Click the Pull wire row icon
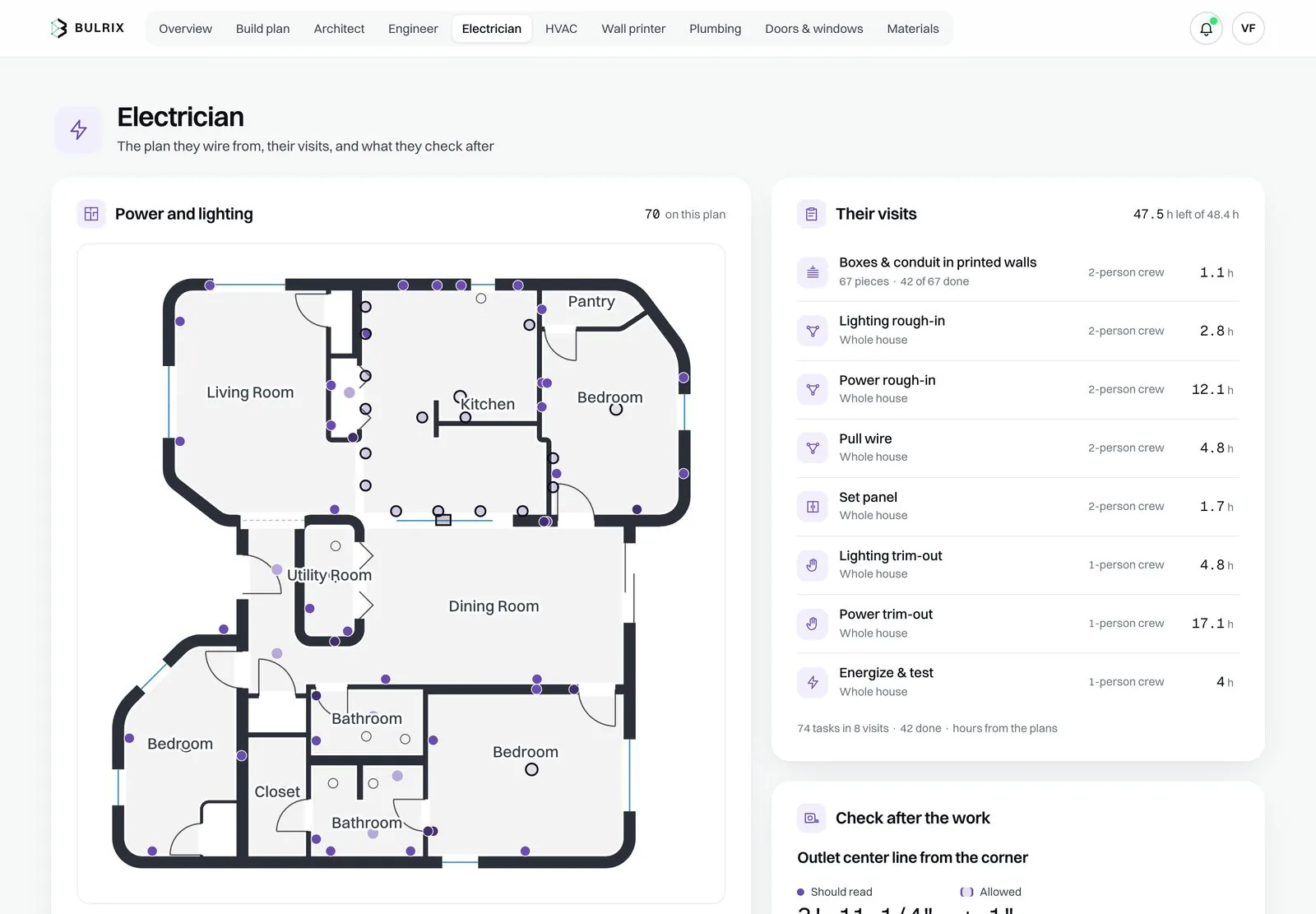 (813, 448)
